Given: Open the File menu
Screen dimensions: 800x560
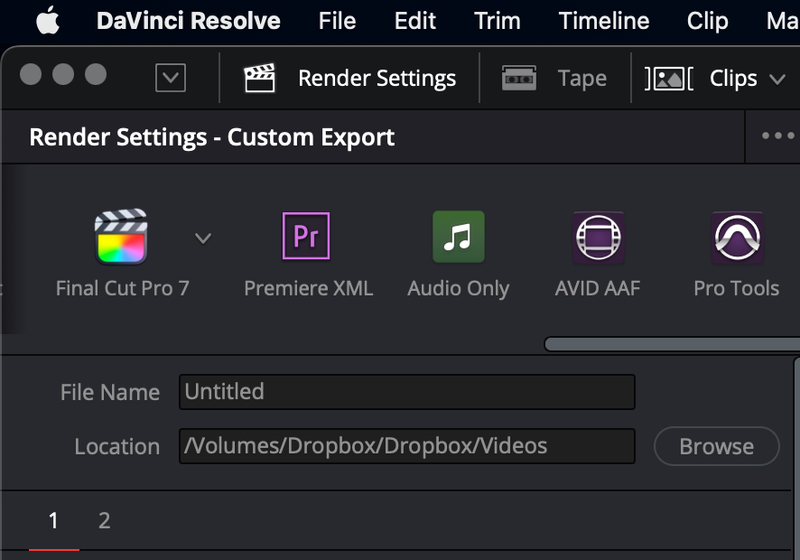Looking at the screenshot, I should (x=337, y=20).
